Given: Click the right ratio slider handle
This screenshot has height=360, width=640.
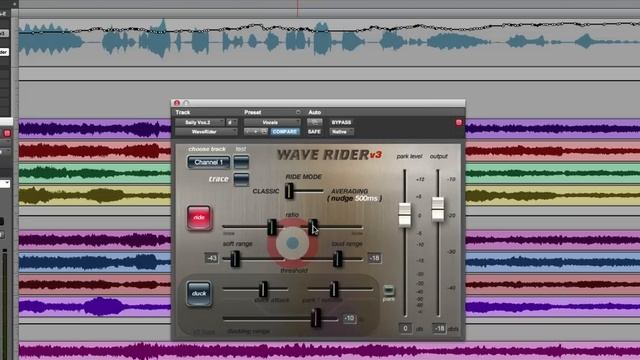Looking at the screenshot, I should (313, 227).
